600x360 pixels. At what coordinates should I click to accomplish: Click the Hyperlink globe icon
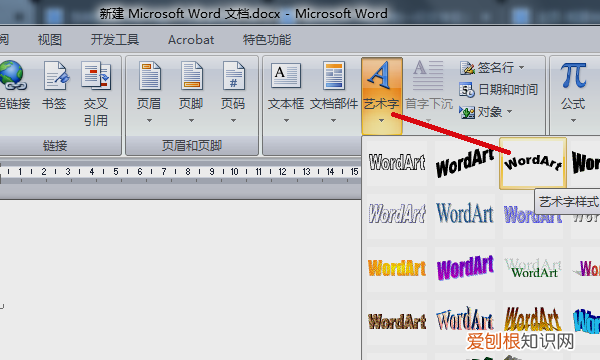[x=13, y=75]
